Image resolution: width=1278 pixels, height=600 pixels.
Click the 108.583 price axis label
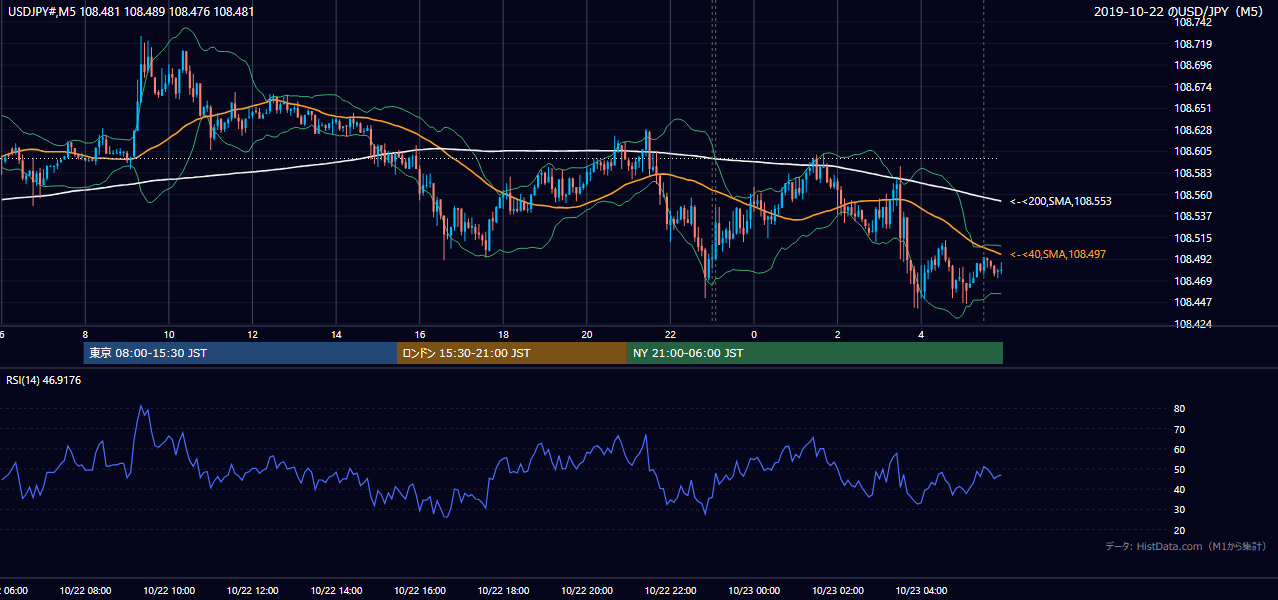[x=1193, y=174]
